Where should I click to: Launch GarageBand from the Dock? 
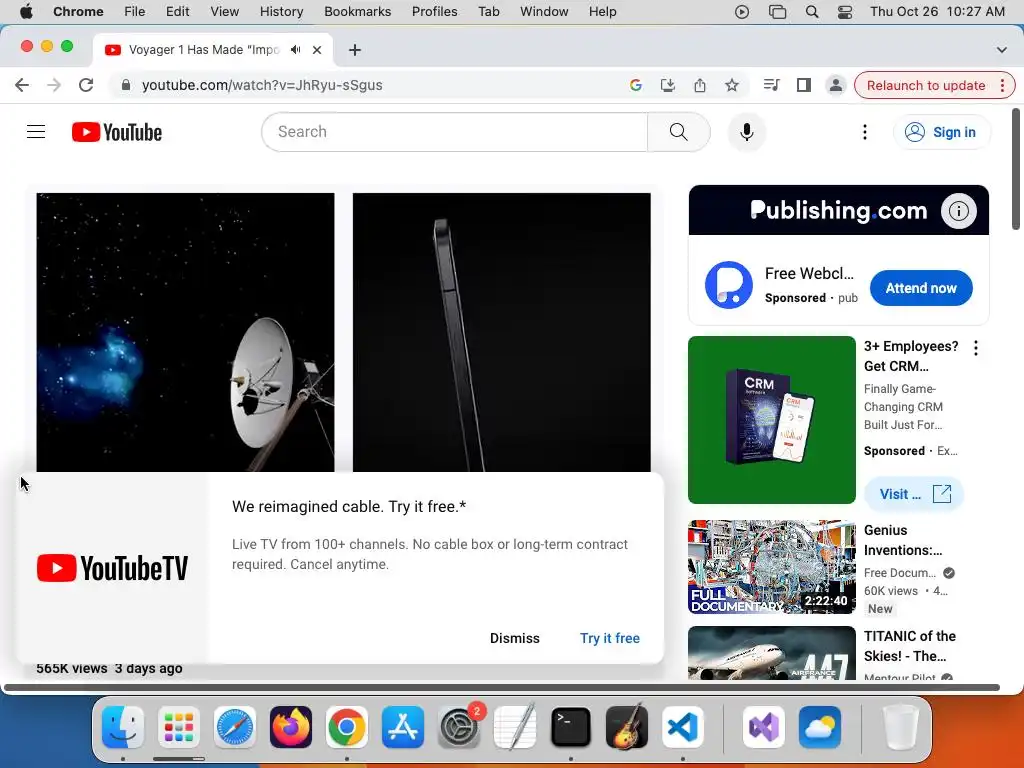click(627, 727)
